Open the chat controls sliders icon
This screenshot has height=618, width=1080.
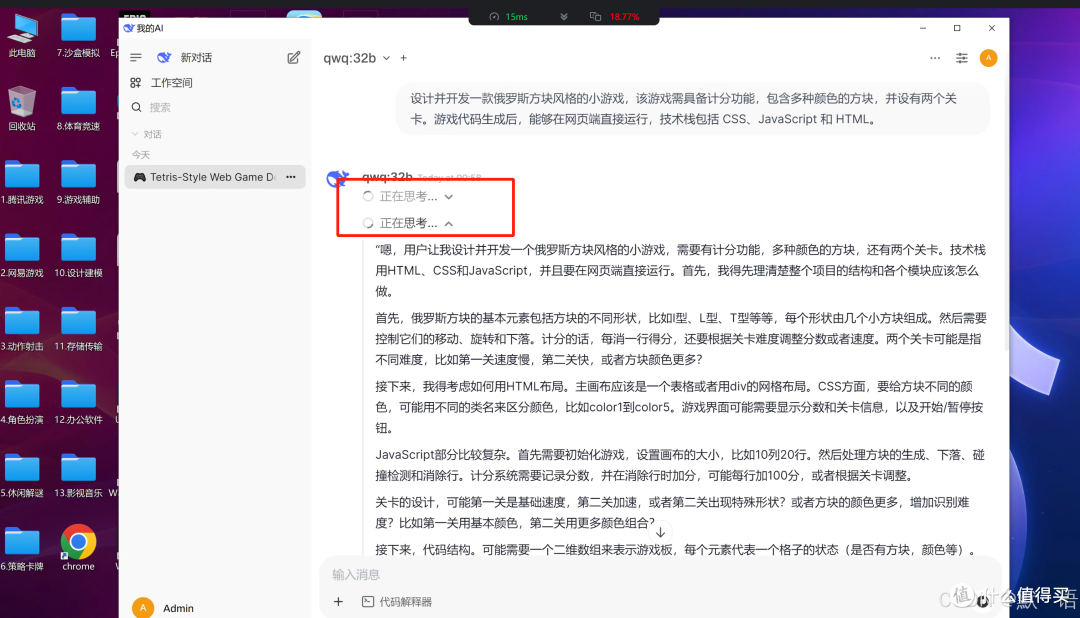point(962,58)
